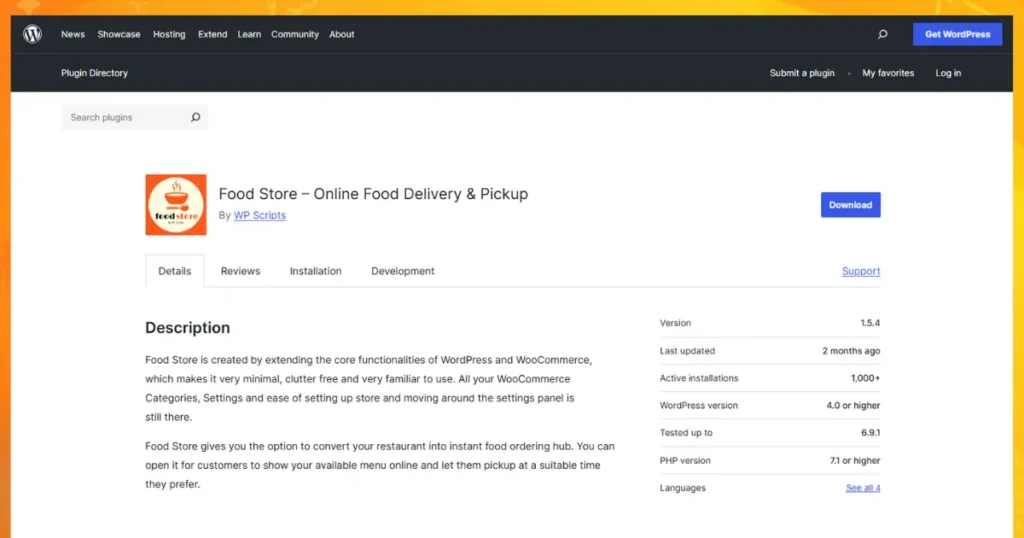Click the '4.0 or higher' WordPress version value
This screenshot has width=1024, height=538.
coord(853,405)
